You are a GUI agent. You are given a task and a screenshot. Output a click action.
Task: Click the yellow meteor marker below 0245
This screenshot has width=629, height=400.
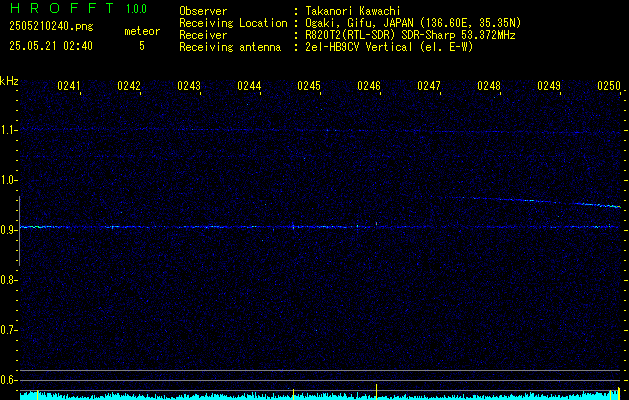[x=293, y=394]
